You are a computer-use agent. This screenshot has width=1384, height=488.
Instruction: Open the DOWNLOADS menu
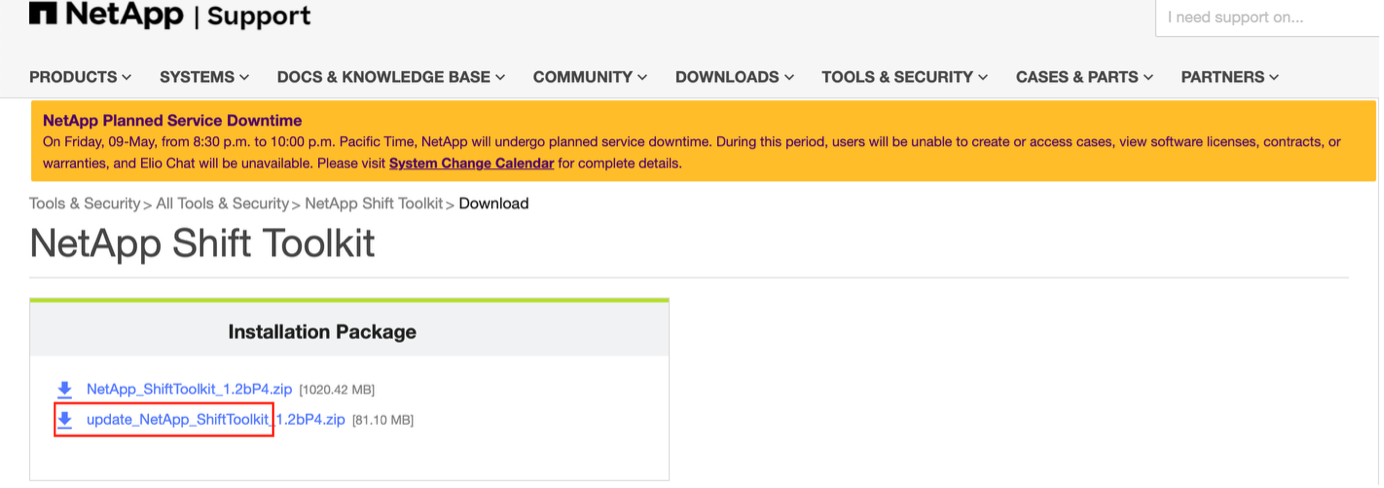[735, 77]
